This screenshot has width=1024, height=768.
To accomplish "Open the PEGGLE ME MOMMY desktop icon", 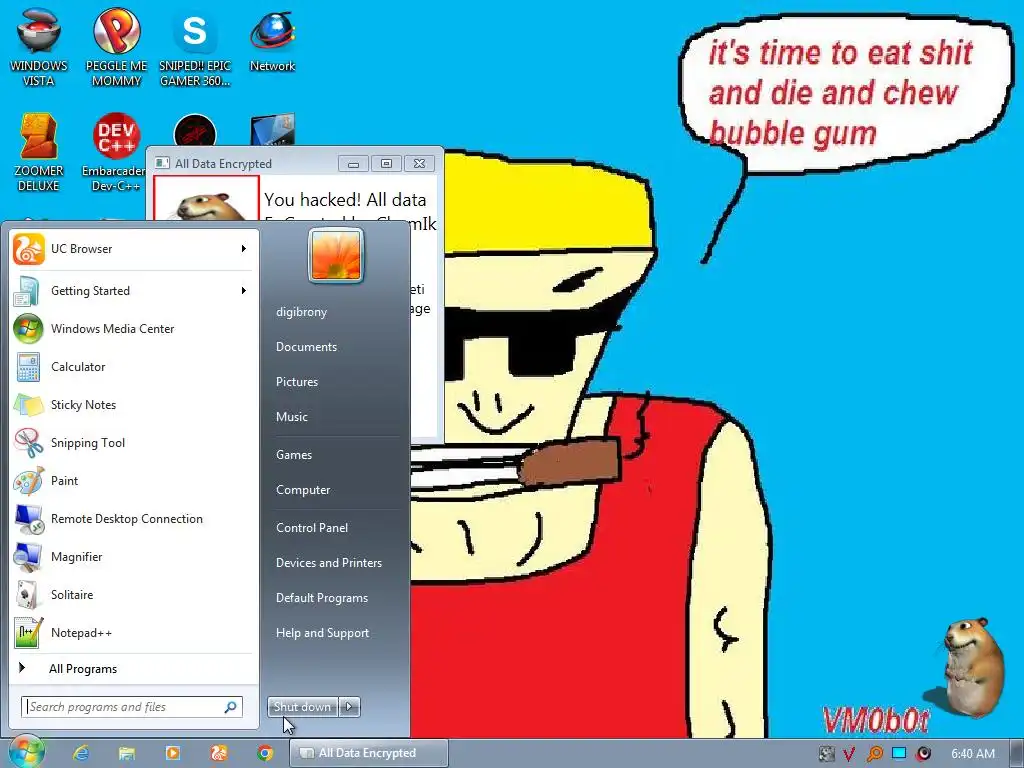I will pos(116,46).
